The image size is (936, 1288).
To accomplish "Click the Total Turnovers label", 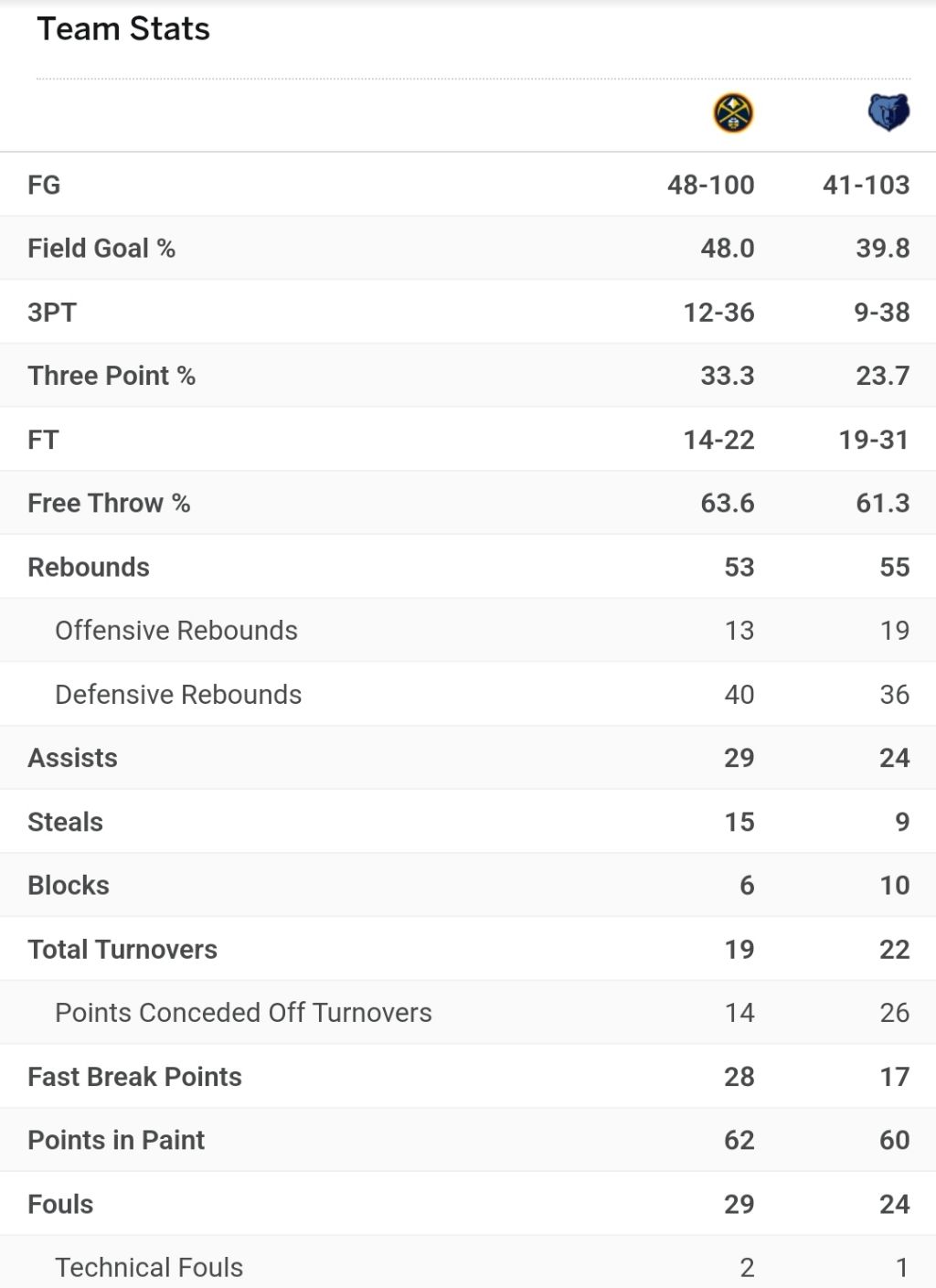I will click(122, 949).
